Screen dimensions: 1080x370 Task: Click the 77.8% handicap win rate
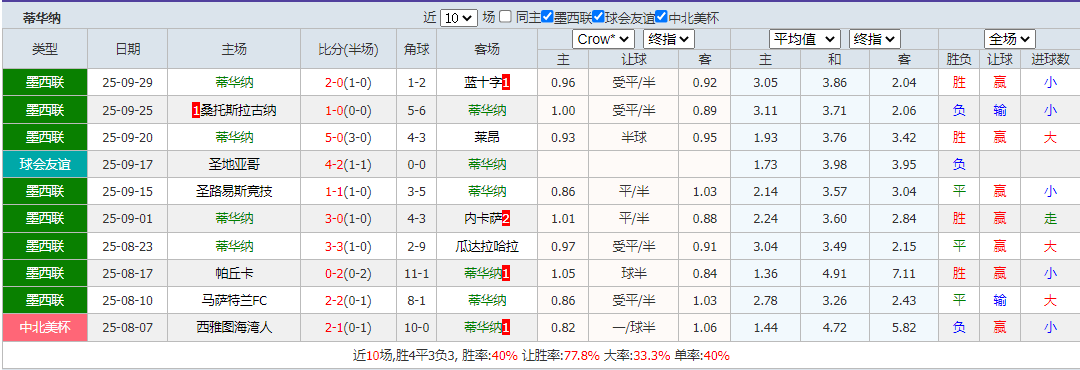tap(583, 356)
